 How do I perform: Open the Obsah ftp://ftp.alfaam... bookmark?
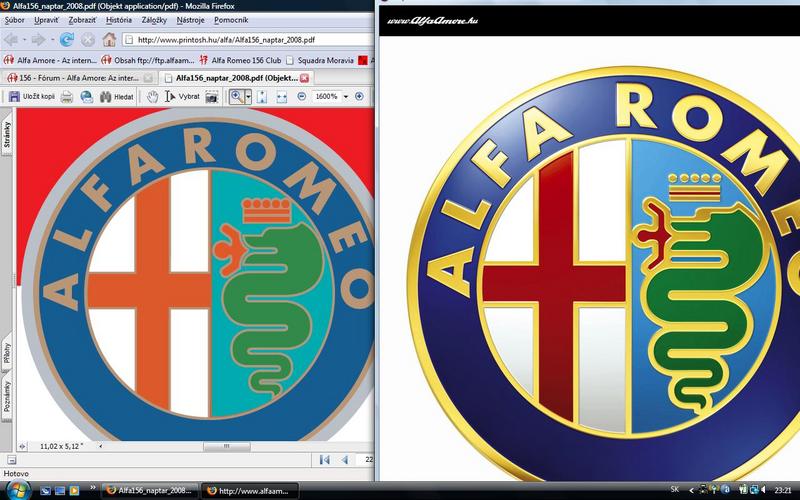(x=148, y=60)
